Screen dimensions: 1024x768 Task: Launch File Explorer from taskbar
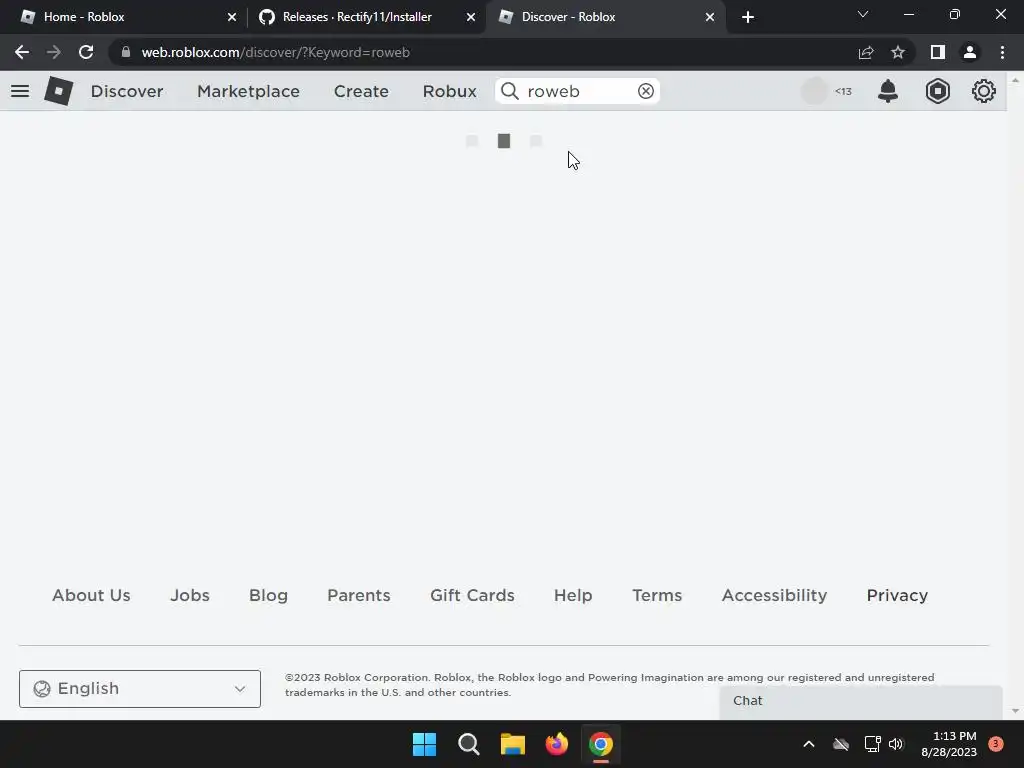pos(513,744)
